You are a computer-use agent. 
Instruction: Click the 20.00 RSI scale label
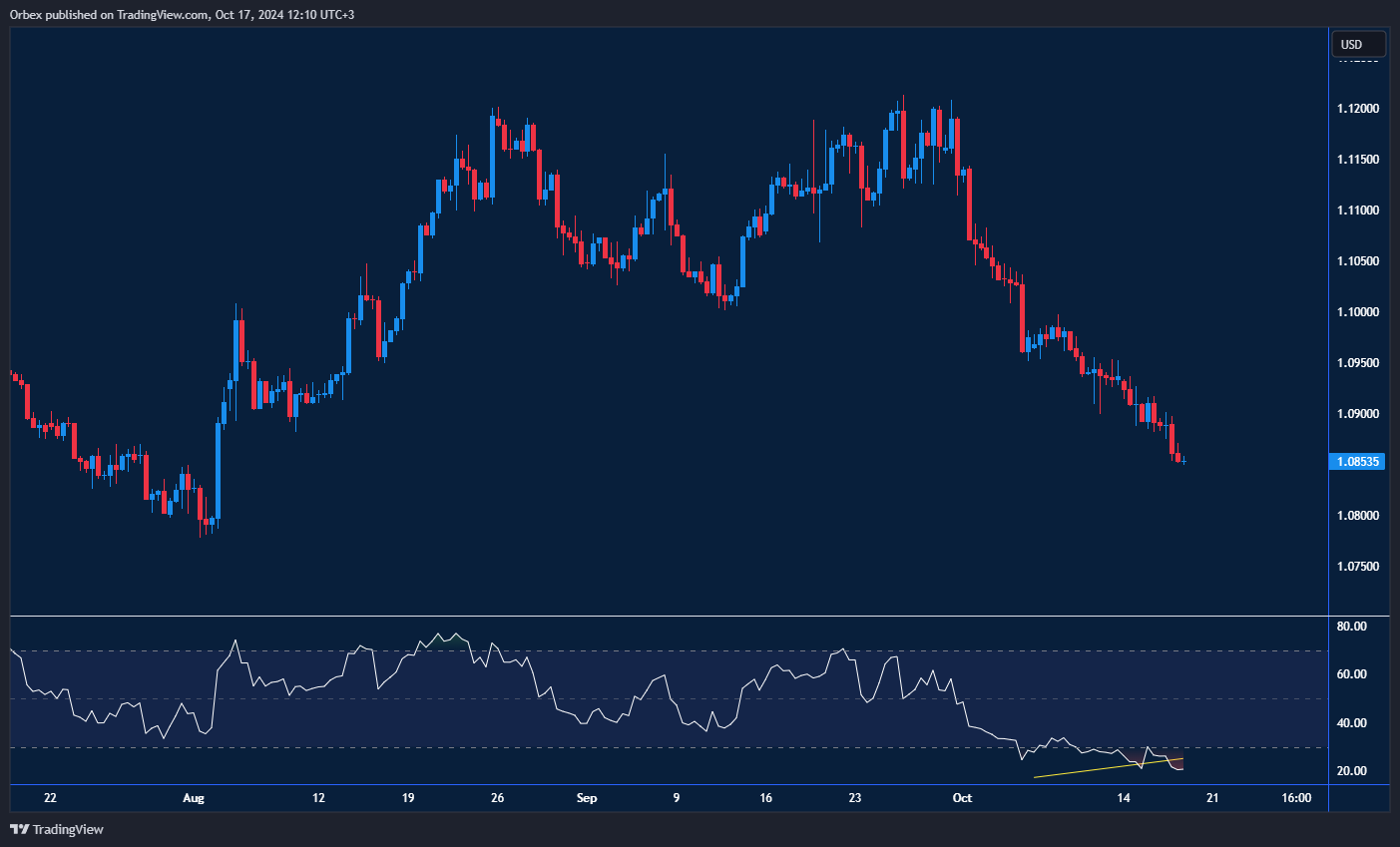pyautogui.click(x=1352, y=771)
